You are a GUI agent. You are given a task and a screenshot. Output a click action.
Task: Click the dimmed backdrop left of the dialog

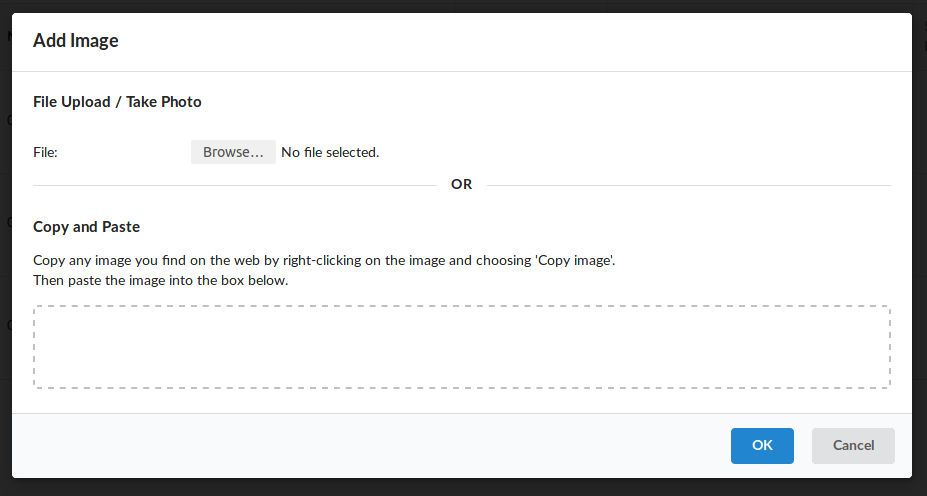[x=5, y=250]
